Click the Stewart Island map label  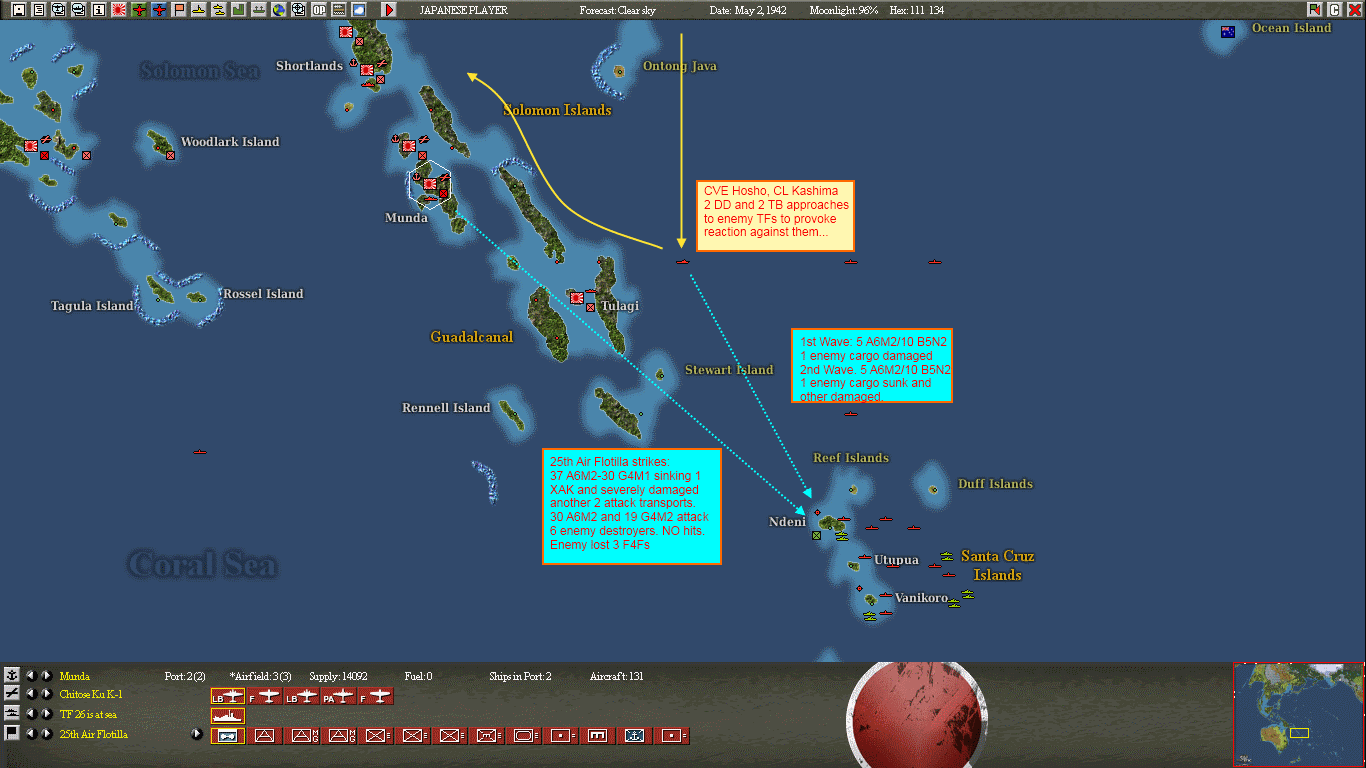[729, 370]
